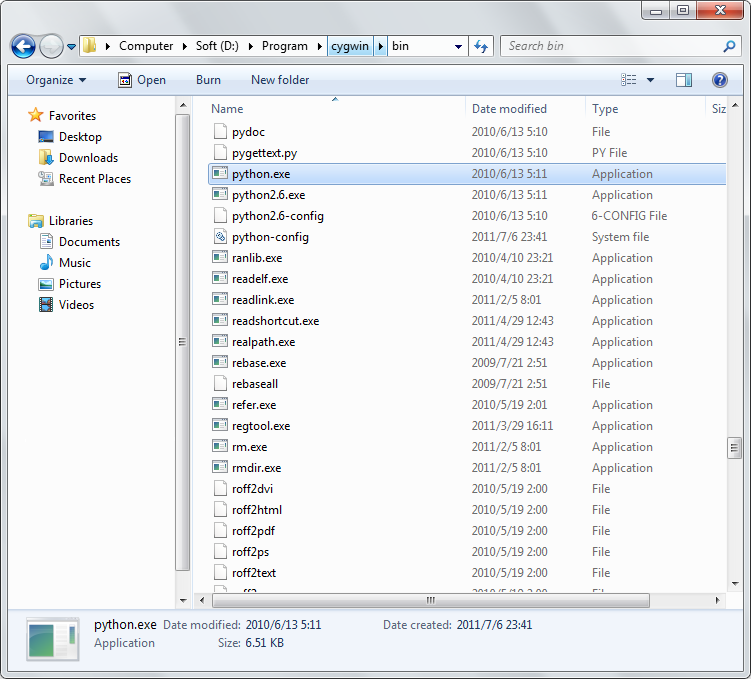Screen dimensions: 751x679
Task: Open Desktop in the sidebar
Action: point(80,137)
